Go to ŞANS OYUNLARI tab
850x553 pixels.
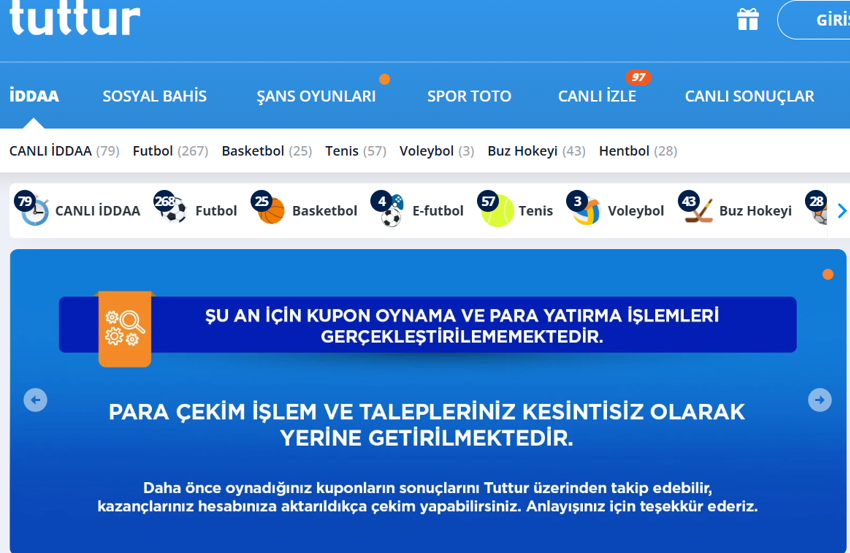coord(316,96)
